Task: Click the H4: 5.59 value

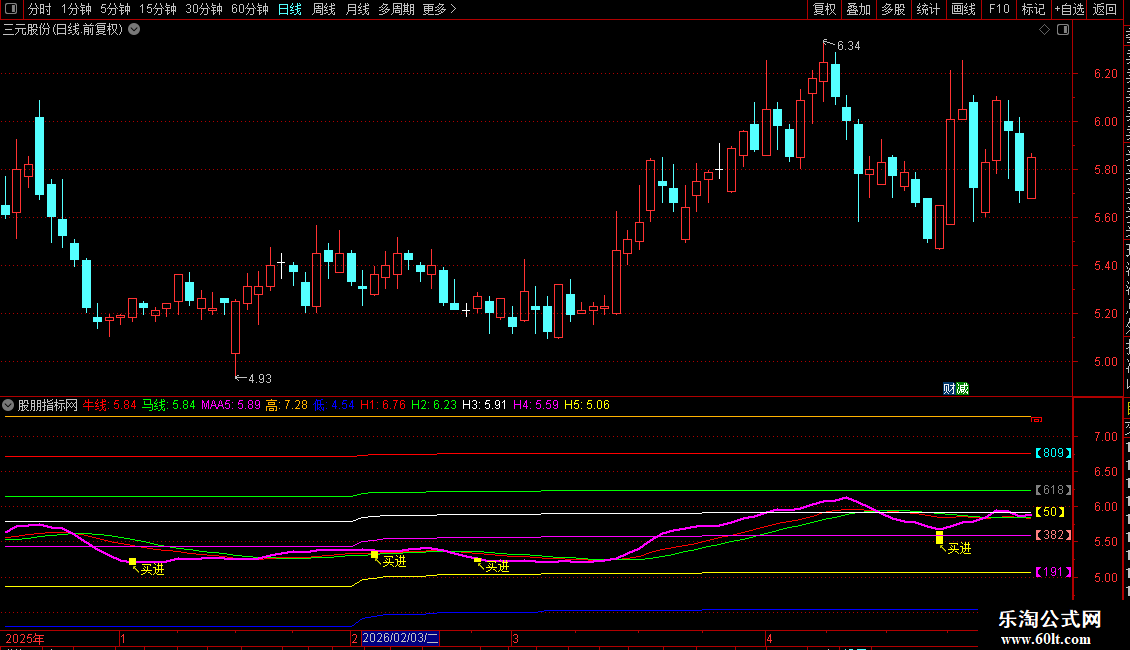Action: [536, 405]
